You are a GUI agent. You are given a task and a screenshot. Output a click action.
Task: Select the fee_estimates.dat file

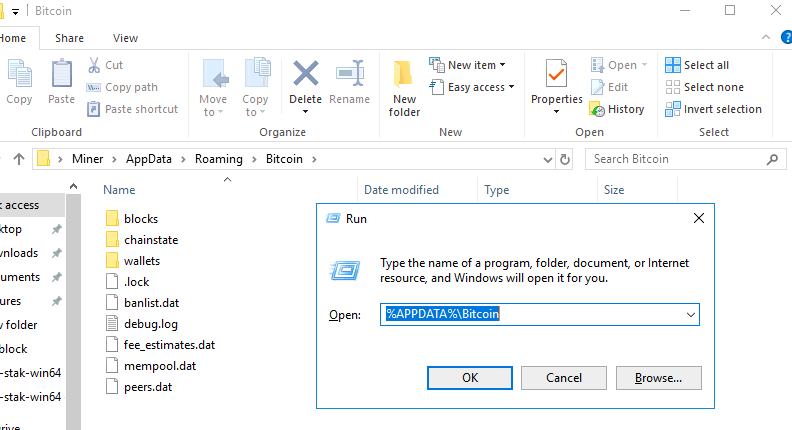[161, 345]
